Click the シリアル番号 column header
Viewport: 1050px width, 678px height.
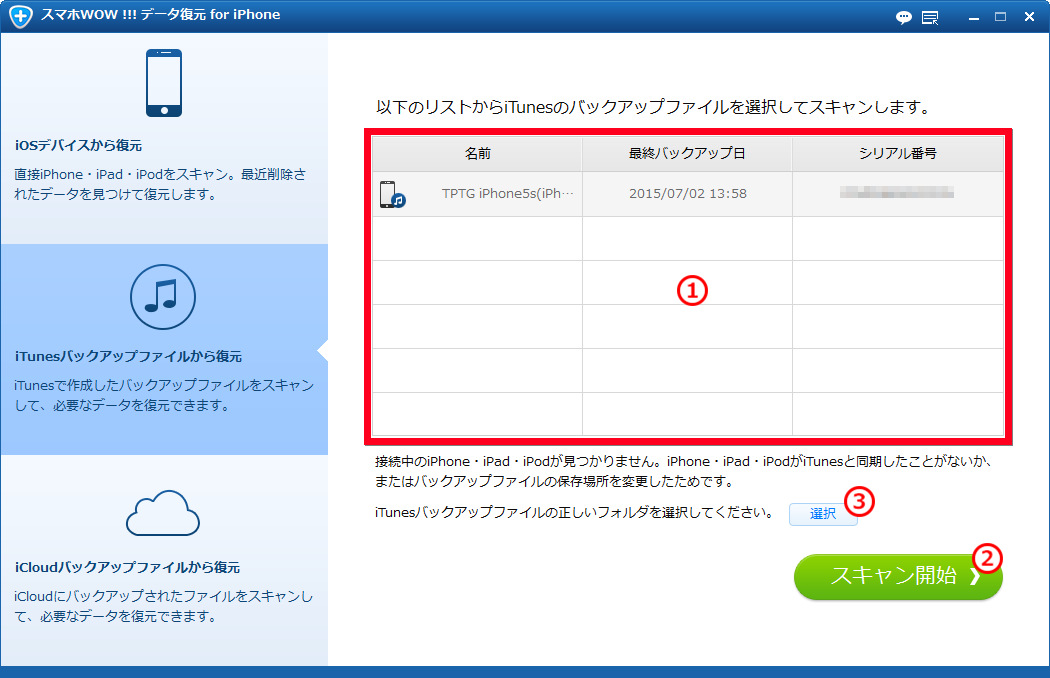click(x=899, y=152)
